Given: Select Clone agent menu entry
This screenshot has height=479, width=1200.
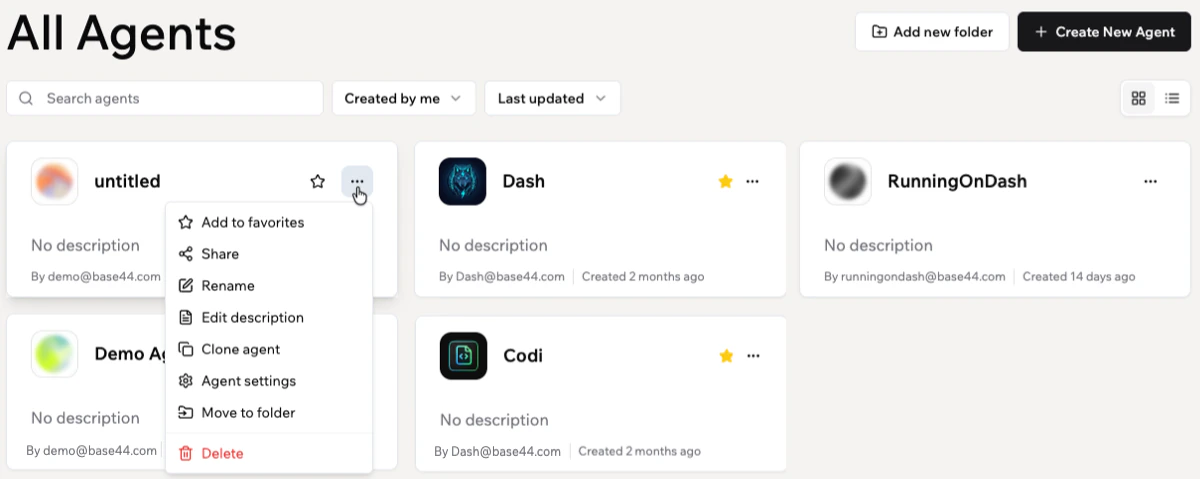Looking at the screenshot, I should pos(269,349).
